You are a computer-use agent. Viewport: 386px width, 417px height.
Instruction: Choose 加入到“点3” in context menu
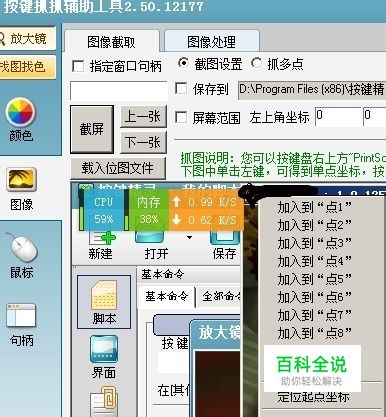[x=315, y=243]
